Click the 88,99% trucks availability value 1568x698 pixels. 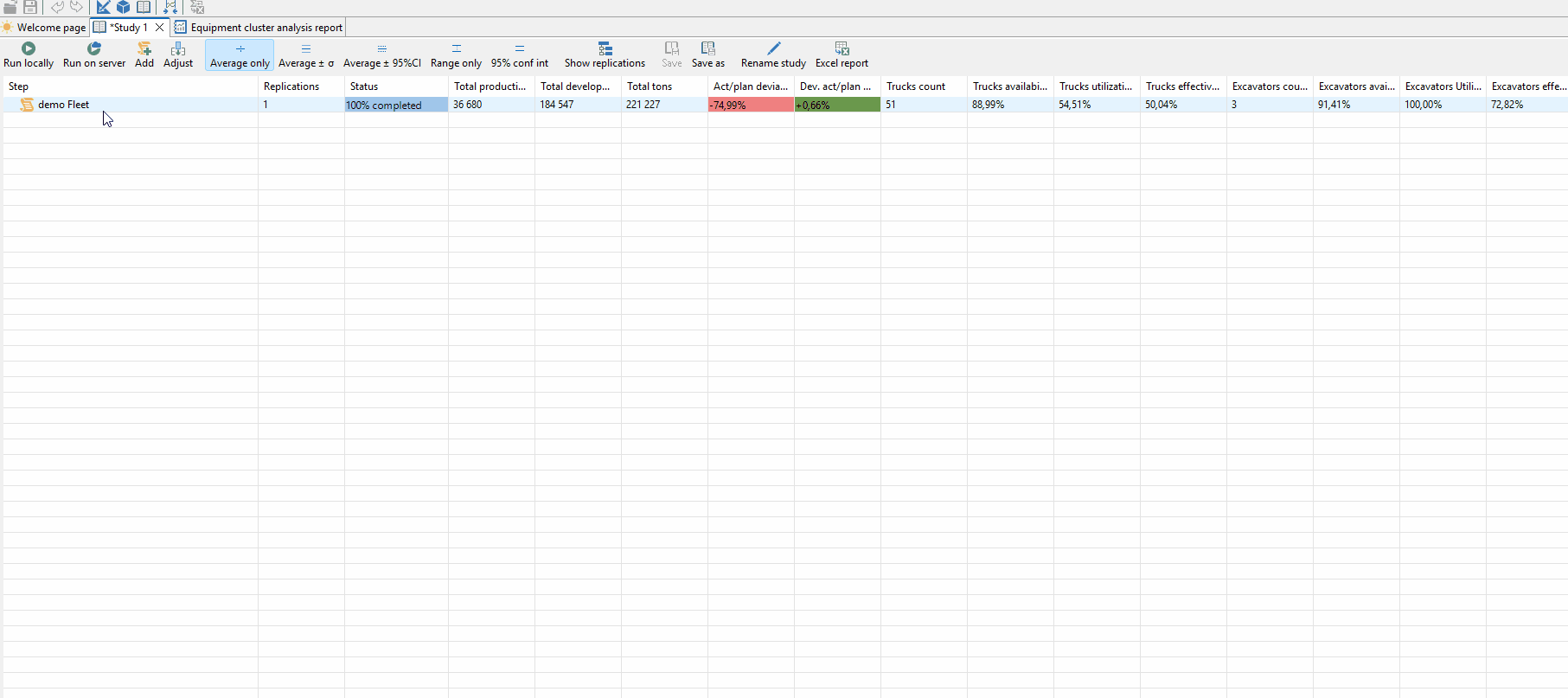pyautogui.click(x=989, y=105)
